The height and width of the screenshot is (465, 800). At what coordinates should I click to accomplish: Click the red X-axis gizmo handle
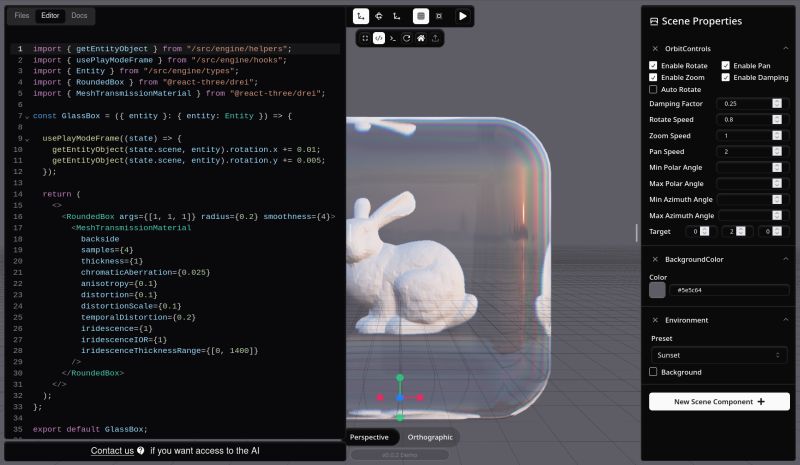pyautogui.click(x=420, y=397)
